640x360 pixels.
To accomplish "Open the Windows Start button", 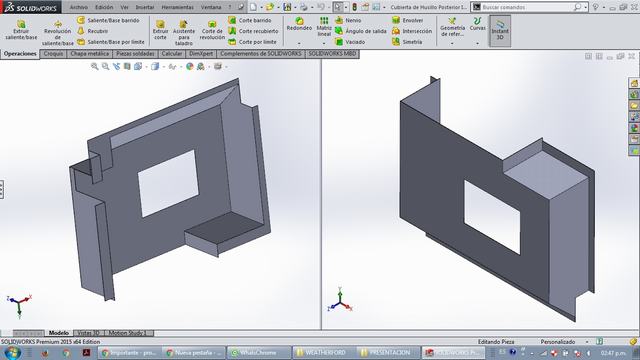I will 12,352.
